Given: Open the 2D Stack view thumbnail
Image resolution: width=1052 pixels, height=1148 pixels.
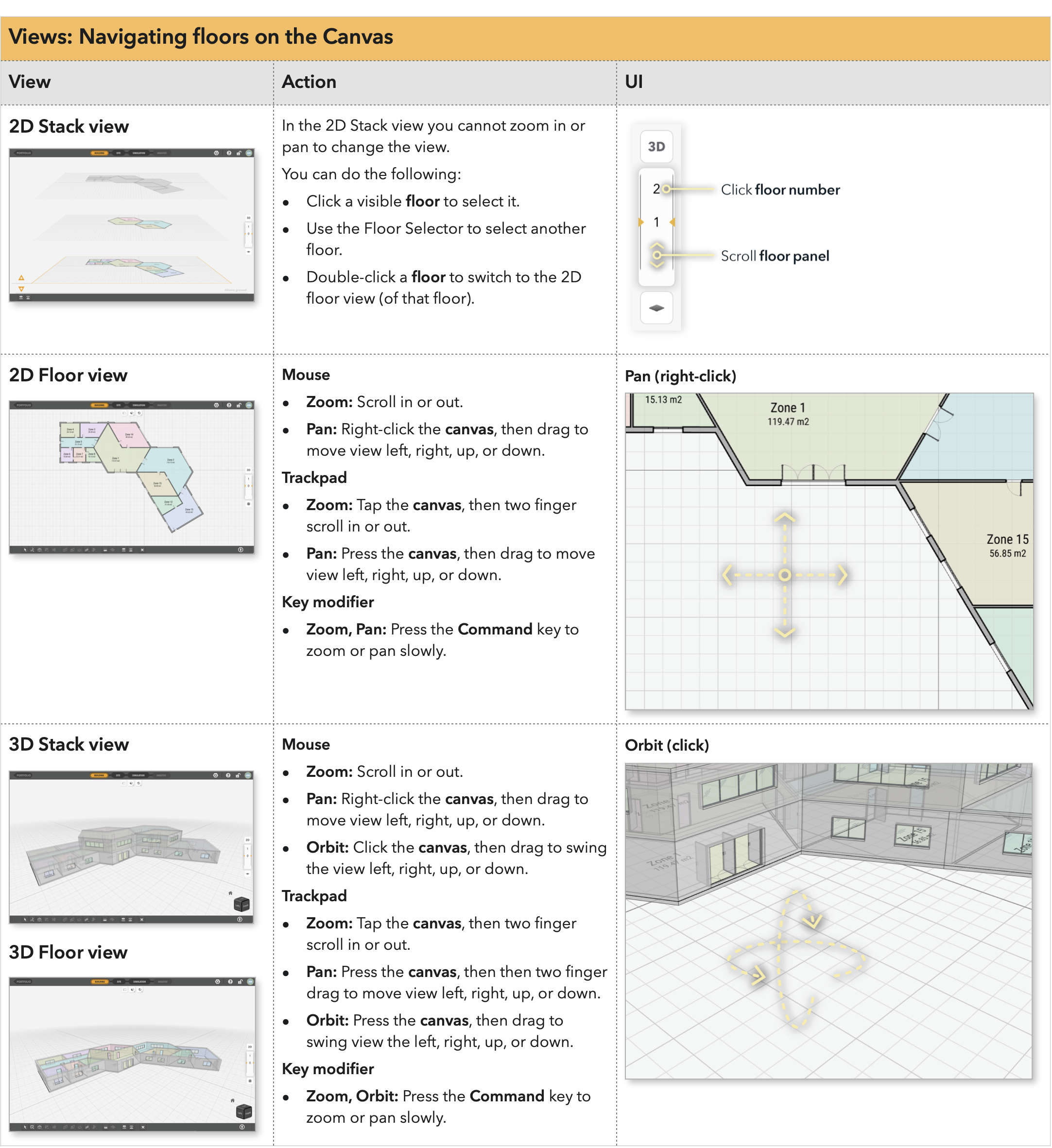Looking at the screenshot, I should pyautogui.click(x=132, y=225).
